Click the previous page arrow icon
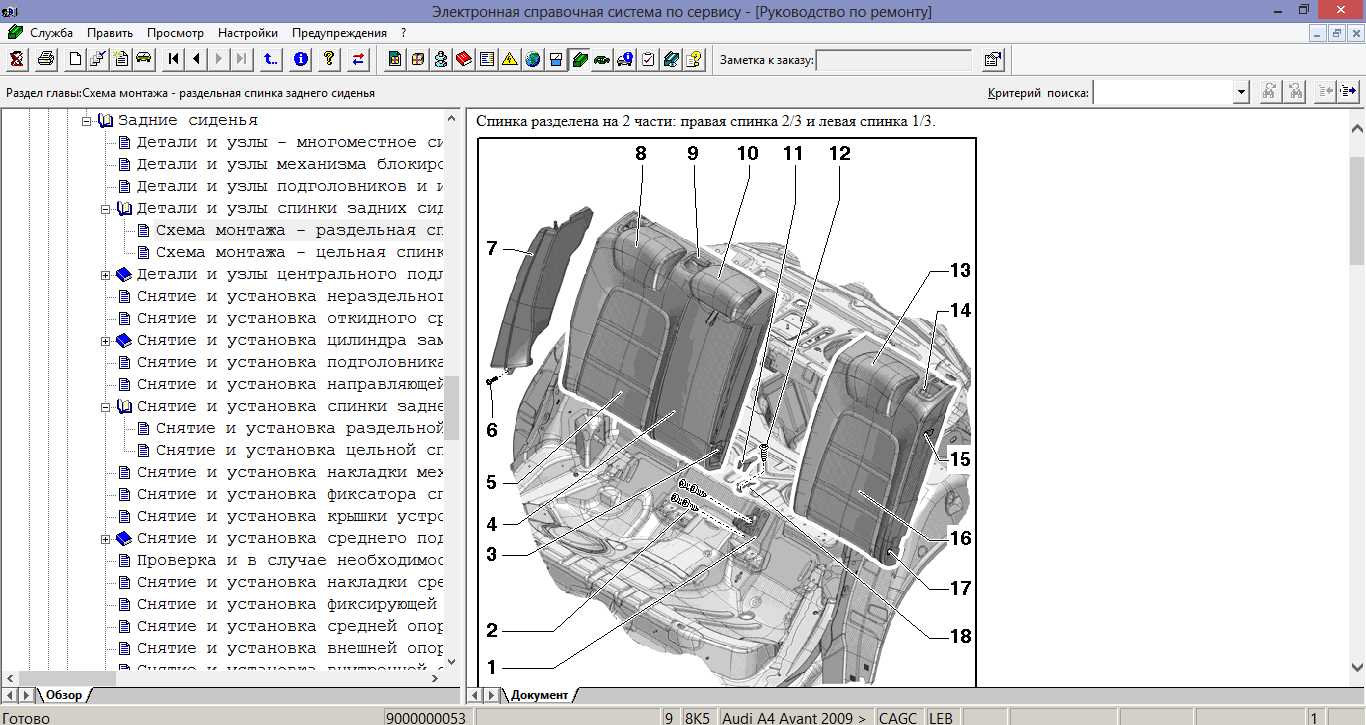Image resolution: width=1366 pixels, height=725 pixels. point(197,59)
